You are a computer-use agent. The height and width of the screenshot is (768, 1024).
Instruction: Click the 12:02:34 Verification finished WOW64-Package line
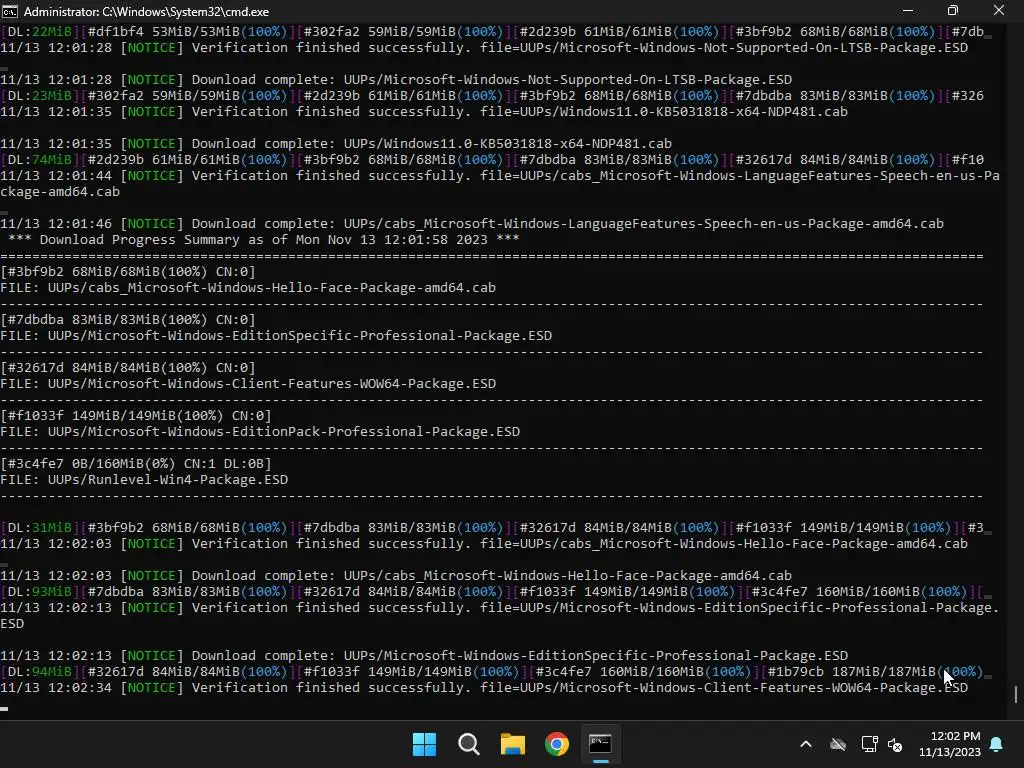pyautogui.click(x=484, y=688)
